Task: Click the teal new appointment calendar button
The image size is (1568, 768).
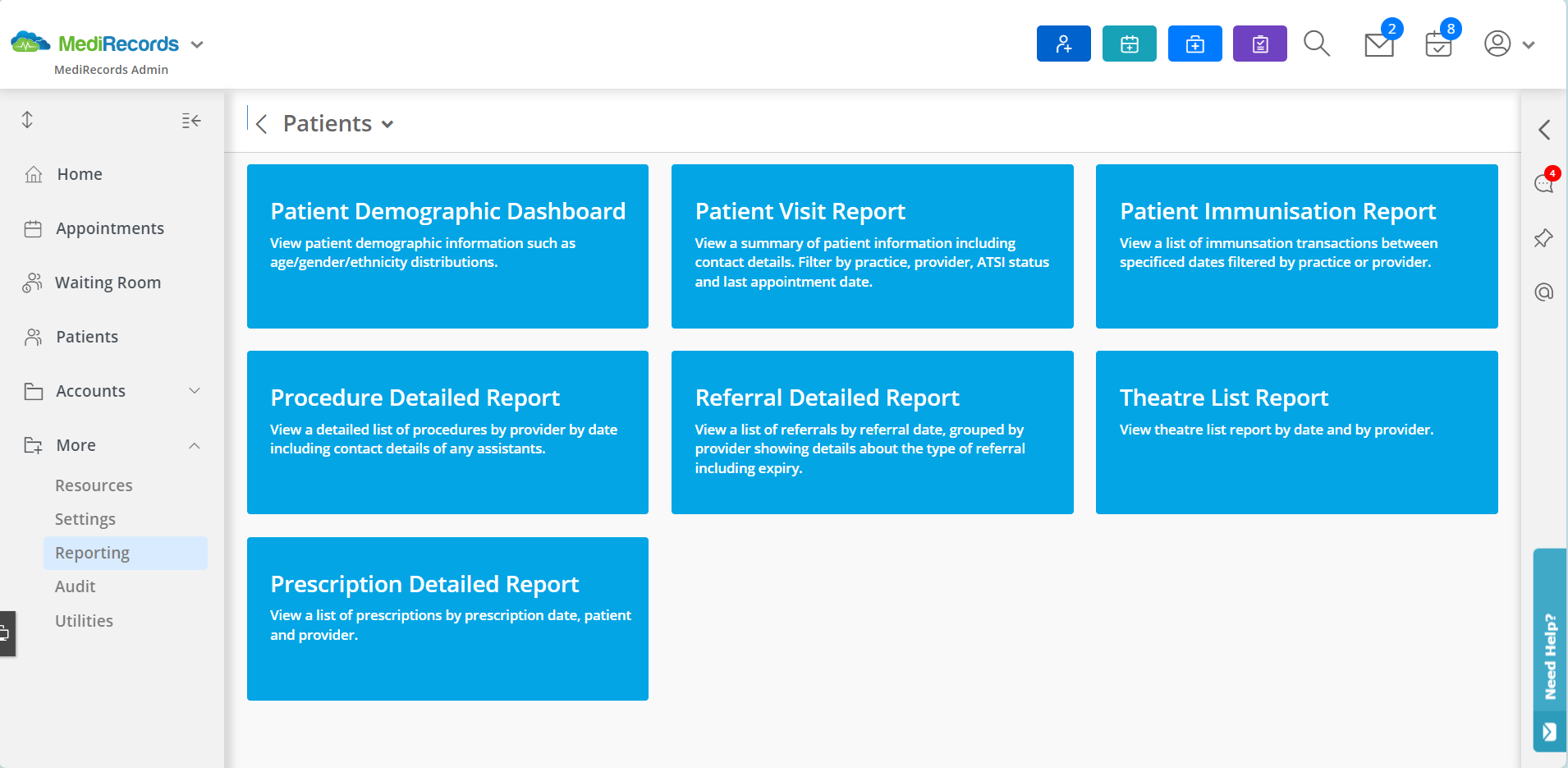Action: [1129, 44]
